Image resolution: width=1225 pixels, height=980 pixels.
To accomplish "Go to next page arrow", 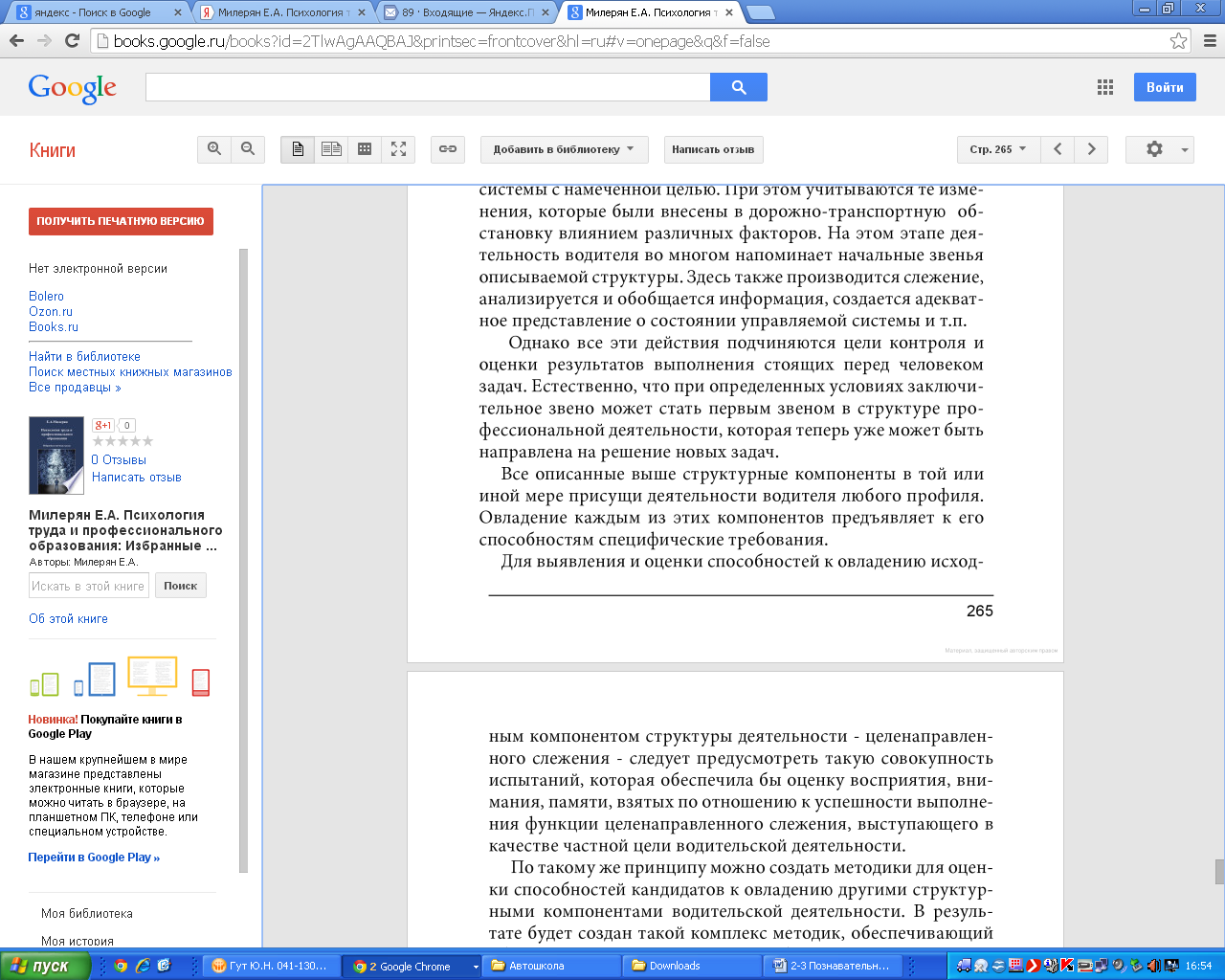I will 1091,149.
